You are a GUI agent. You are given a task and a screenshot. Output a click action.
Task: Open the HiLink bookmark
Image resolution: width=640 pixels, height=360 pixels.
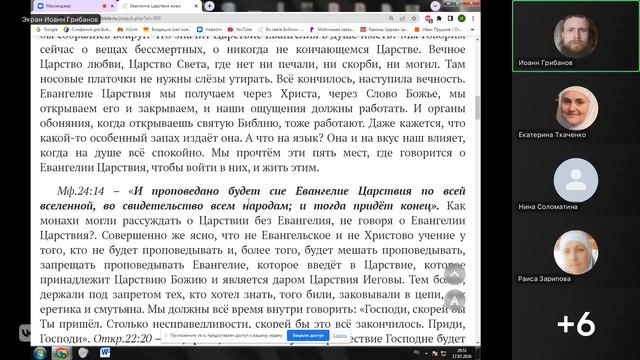pyautogui.click(x=128, y=29)
